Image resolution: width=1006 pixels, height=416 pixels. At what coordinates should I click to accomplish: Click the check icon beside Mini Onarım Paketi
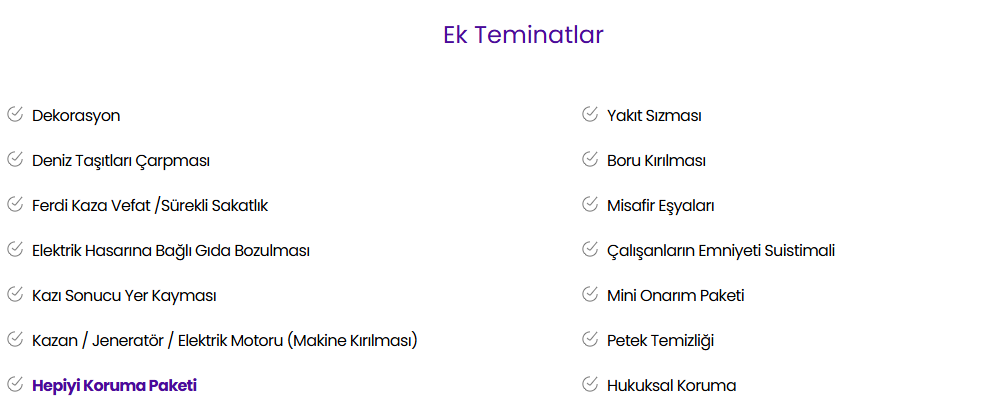590,294
